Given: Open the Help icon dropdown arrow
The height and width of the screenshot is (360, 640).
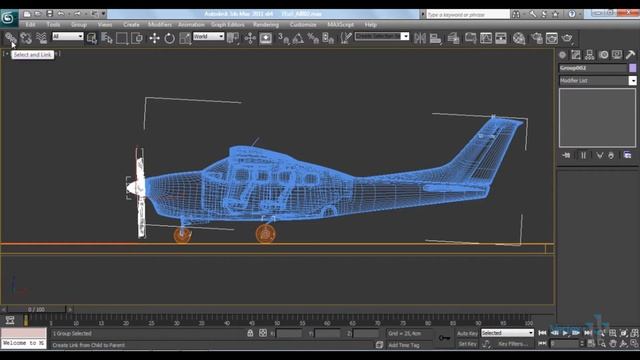Looking at the screenshot, I should pos(580,14).
